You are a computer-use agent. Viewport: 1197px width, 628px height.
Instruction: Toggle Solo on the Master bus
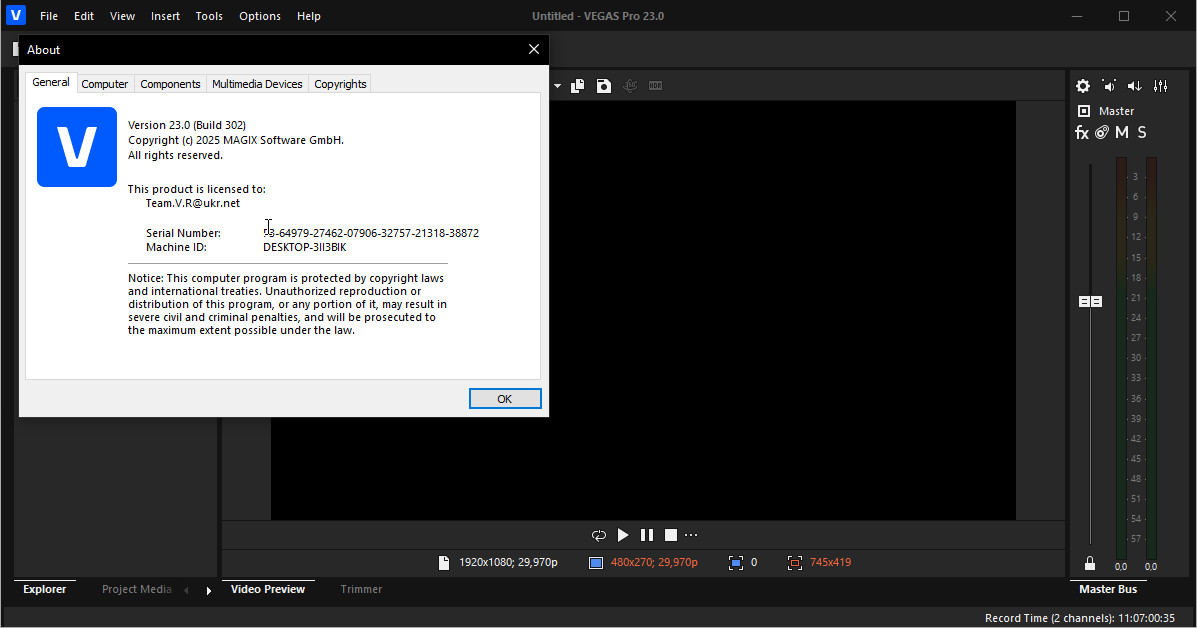coord(1142,132)
